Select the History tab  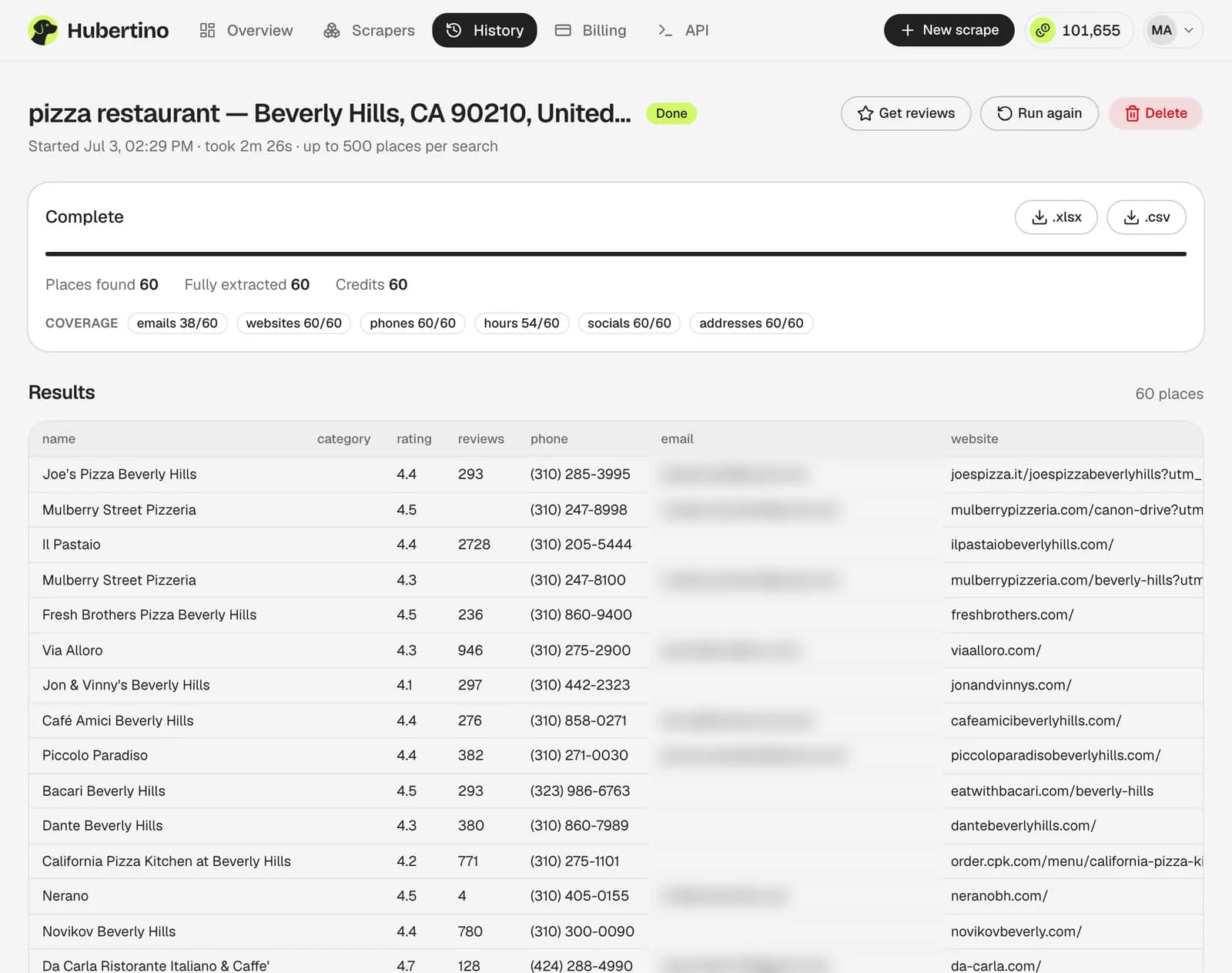click(484, 30)
